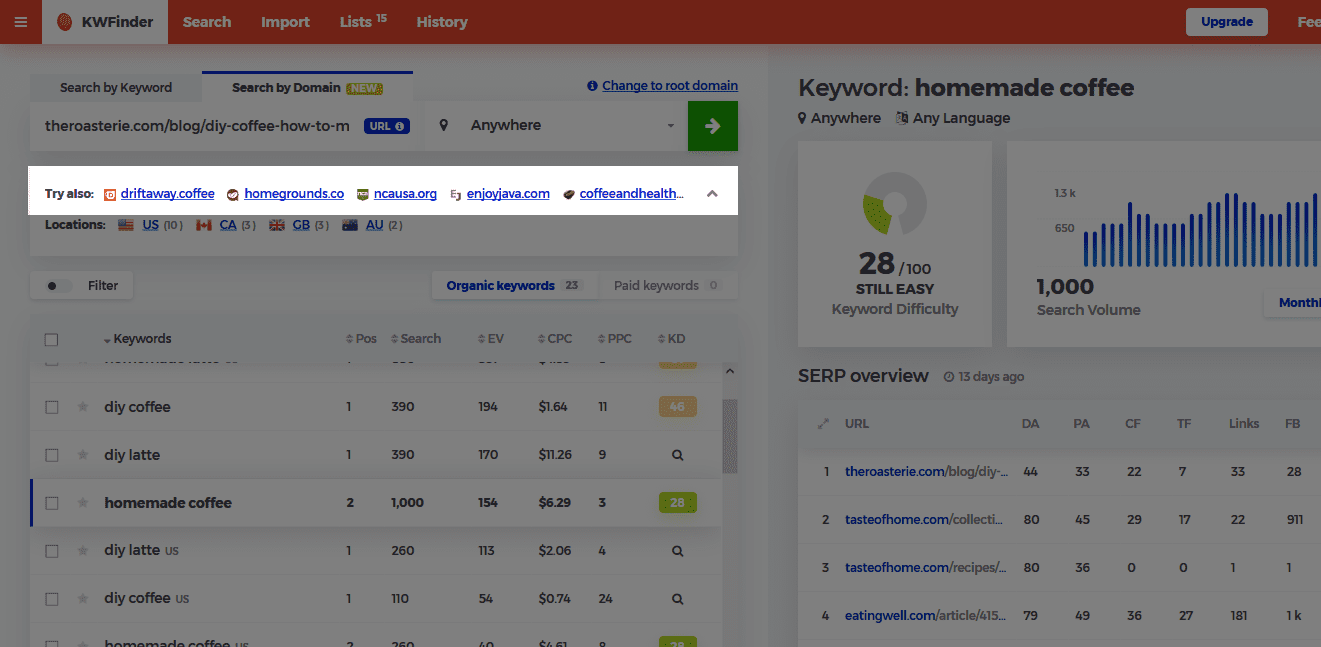Click KD 28 badge for homemade coffee

(677, 503)
